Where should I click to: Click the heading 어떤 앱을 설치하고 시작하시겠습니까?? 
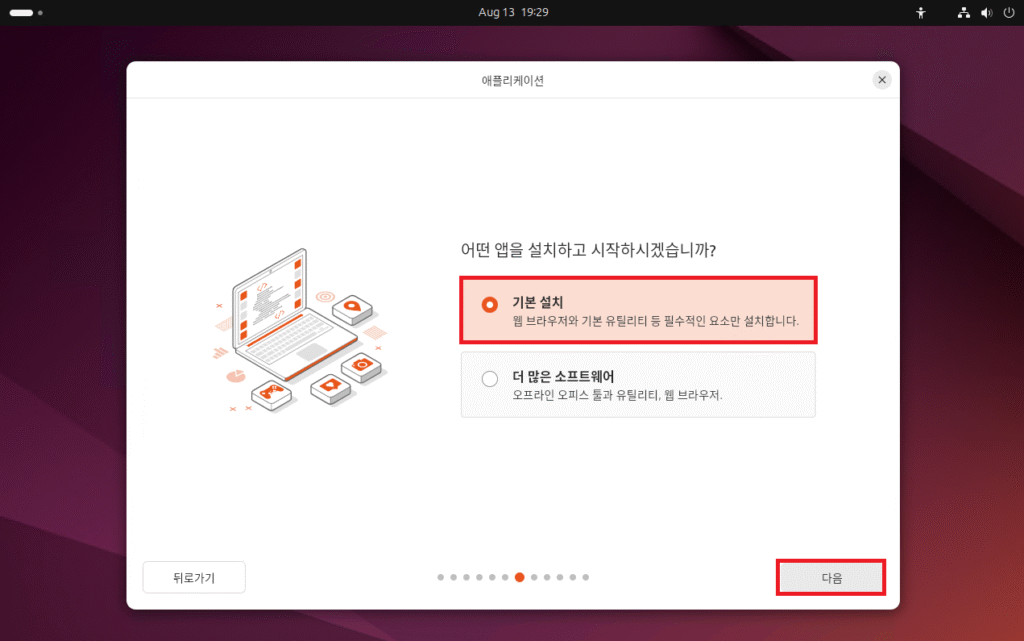coord(588,250)
